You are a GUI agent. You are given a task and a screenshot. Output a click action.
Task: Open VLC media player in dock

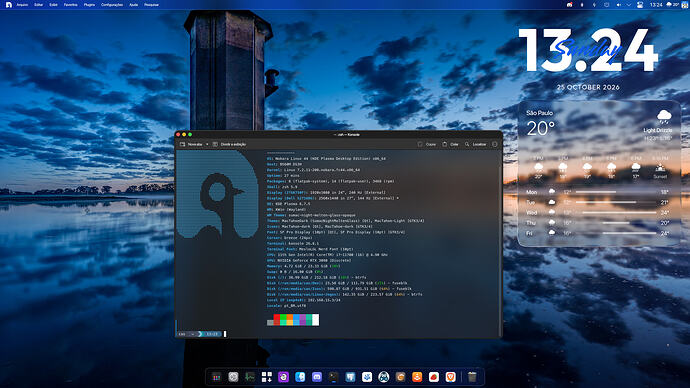417,377
